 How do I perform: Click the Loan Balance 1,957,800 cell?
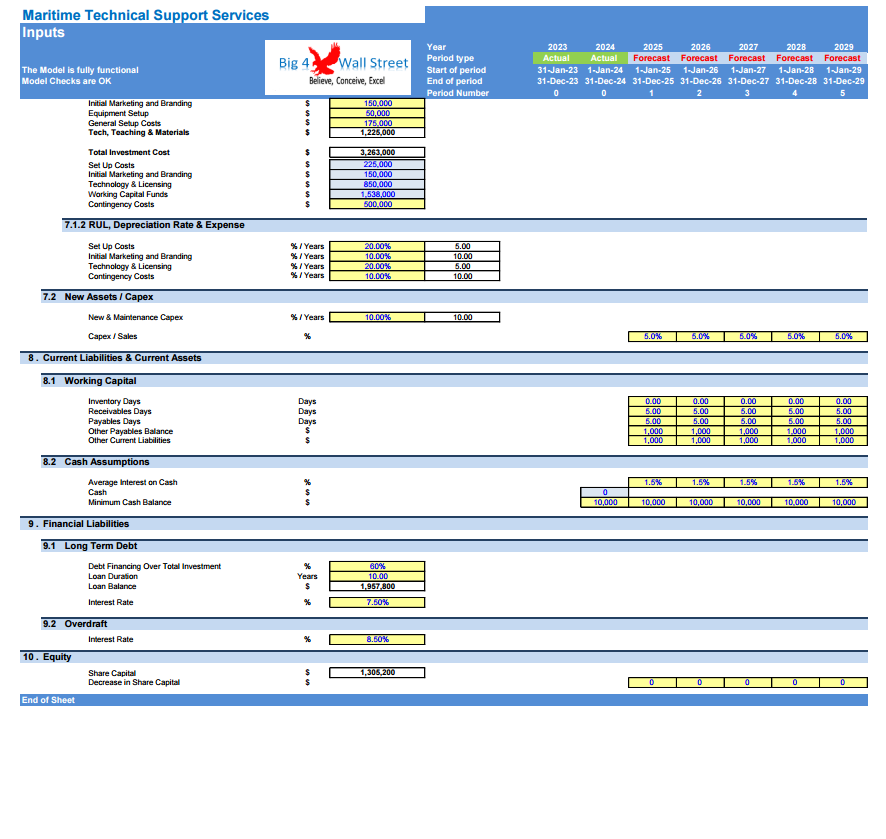(377, 586)
